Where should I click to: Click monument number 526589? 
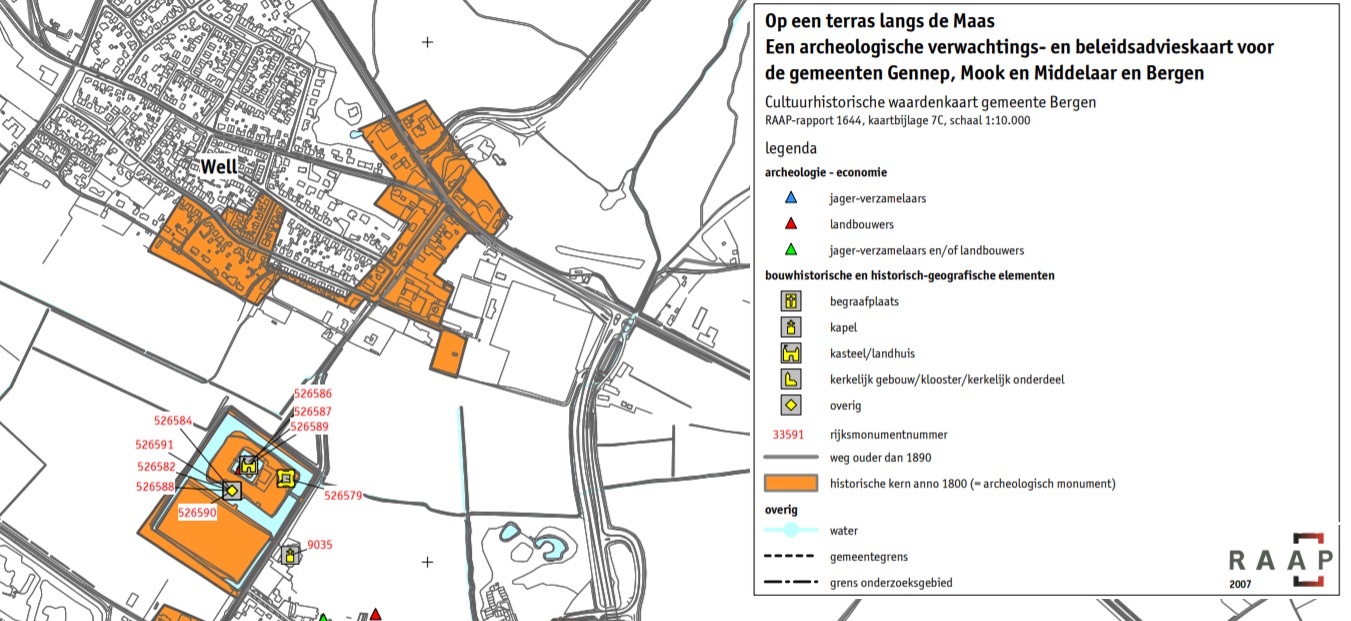pyautogui.click(x=309, y=426)
